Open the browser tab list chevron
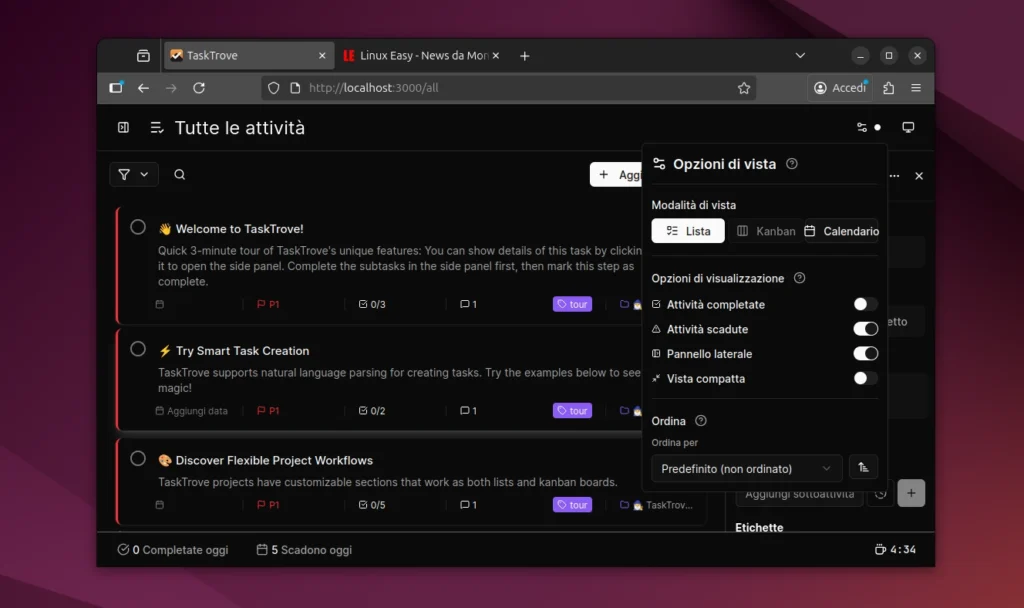The image size is (1024, 608). click(798, 55)
